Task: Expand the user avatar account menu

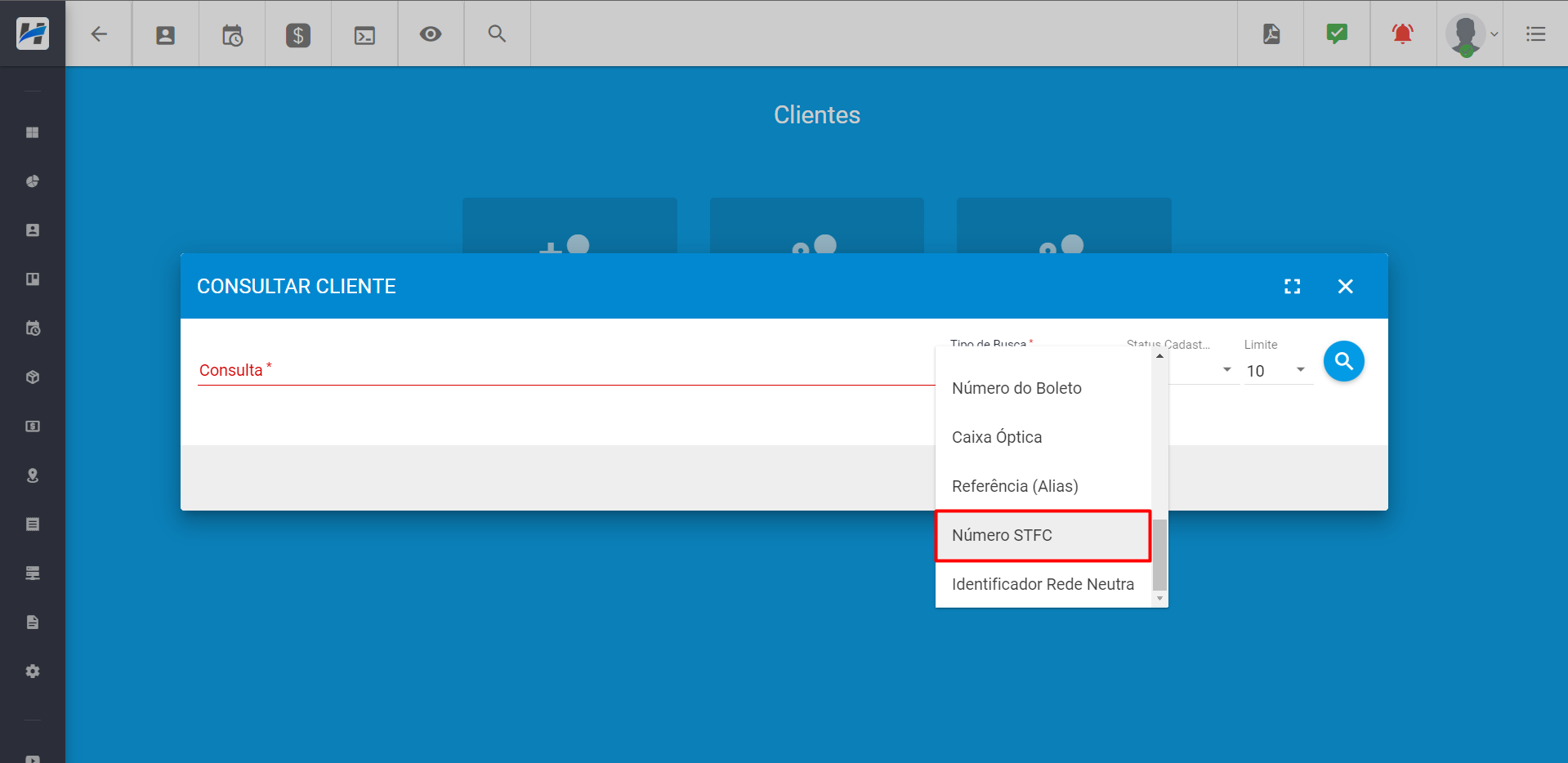Action: pos(1470,34)
